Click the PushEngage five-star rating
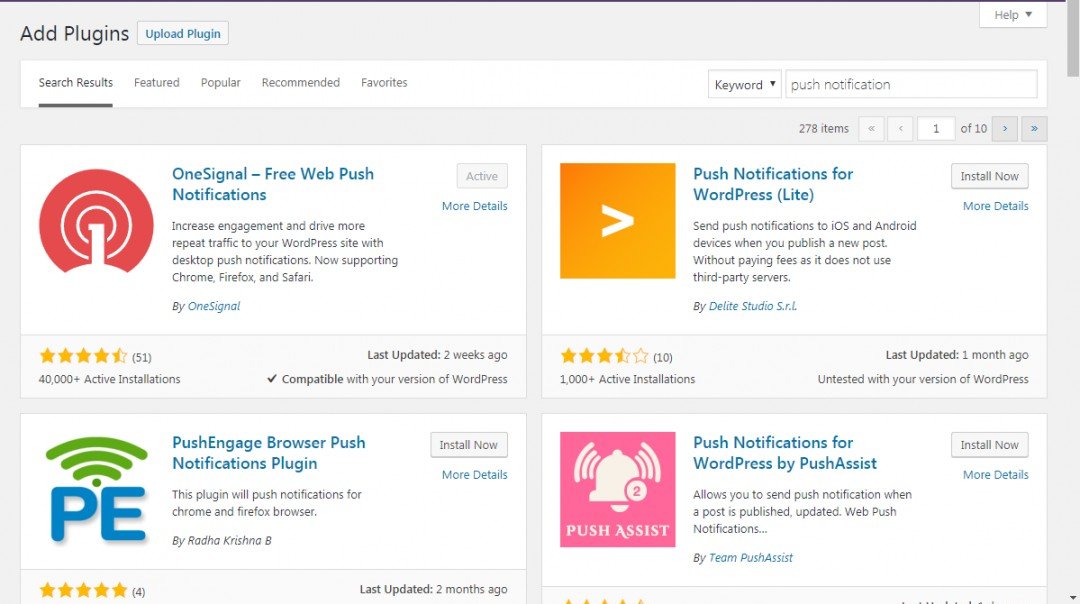Viewport: 1080px width, 604px height. pyautogui.click(x=83, y=590)
